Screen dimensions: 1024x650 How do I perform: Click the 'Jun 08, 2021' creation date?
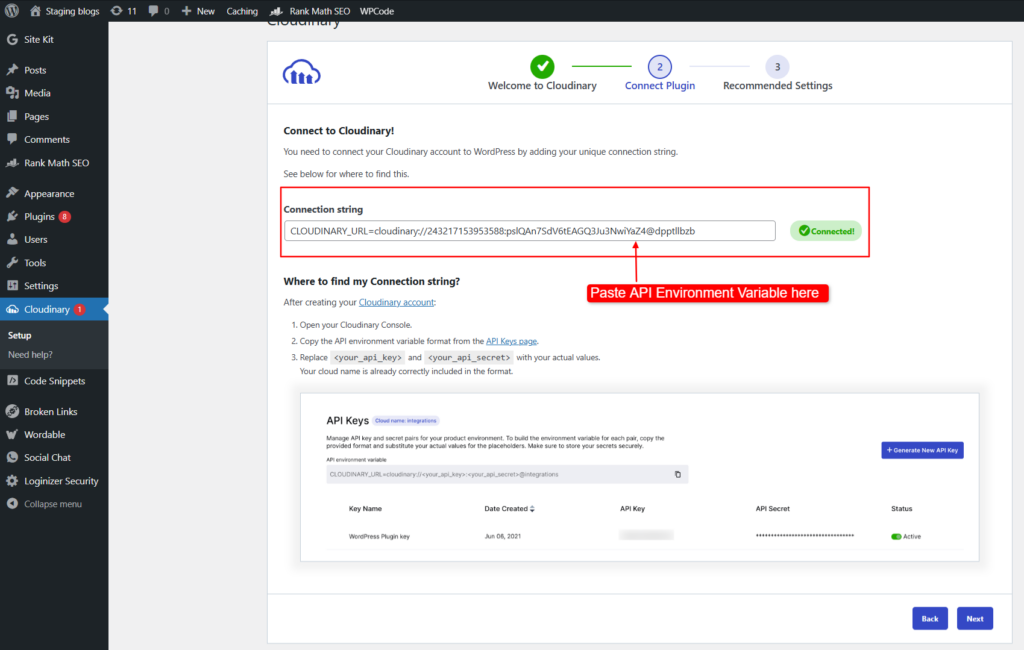pos(503,536)
